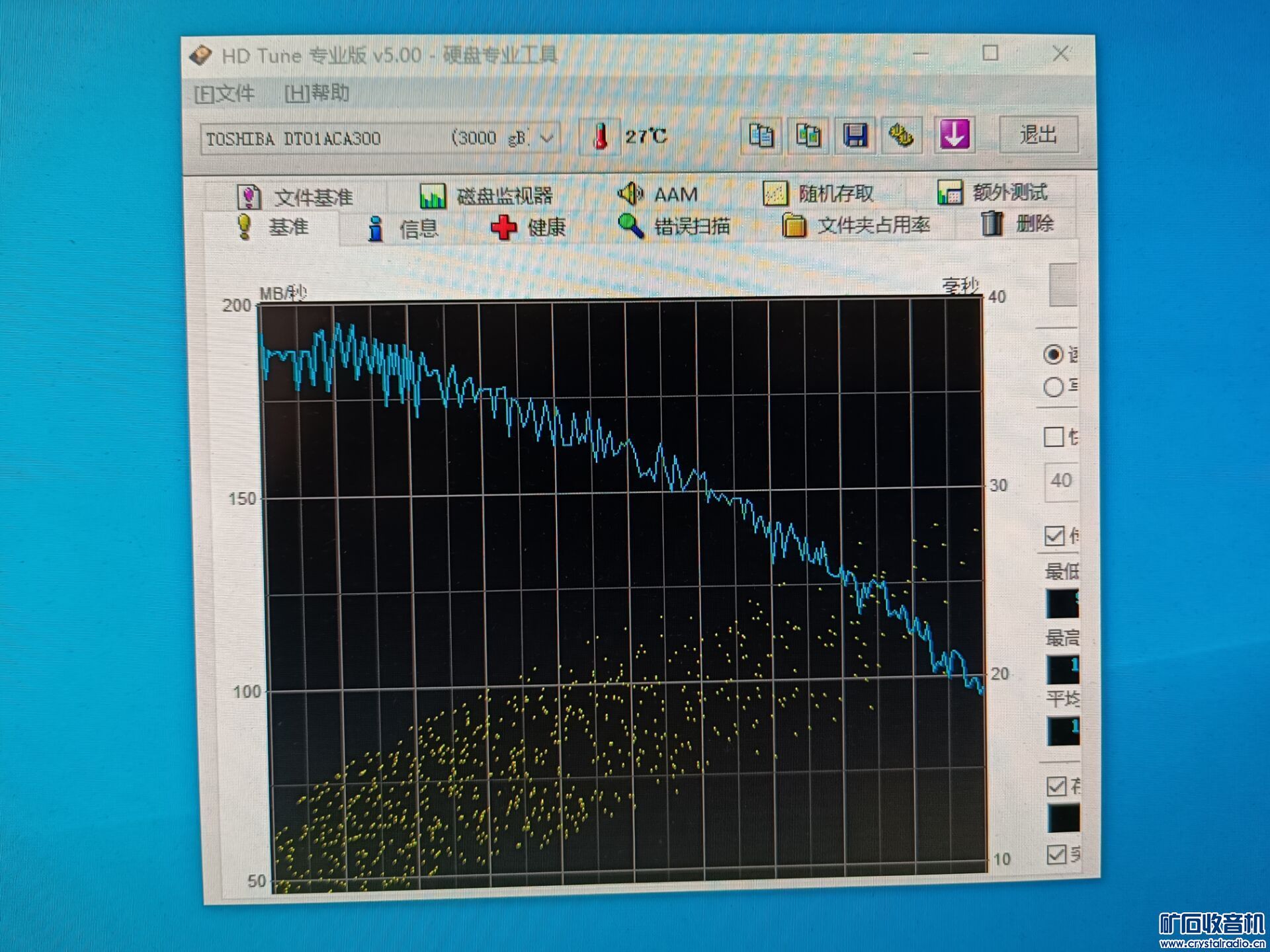Click the start button at top of right panel
This screenshot has width=1270, height=952.
(1064, 284)
